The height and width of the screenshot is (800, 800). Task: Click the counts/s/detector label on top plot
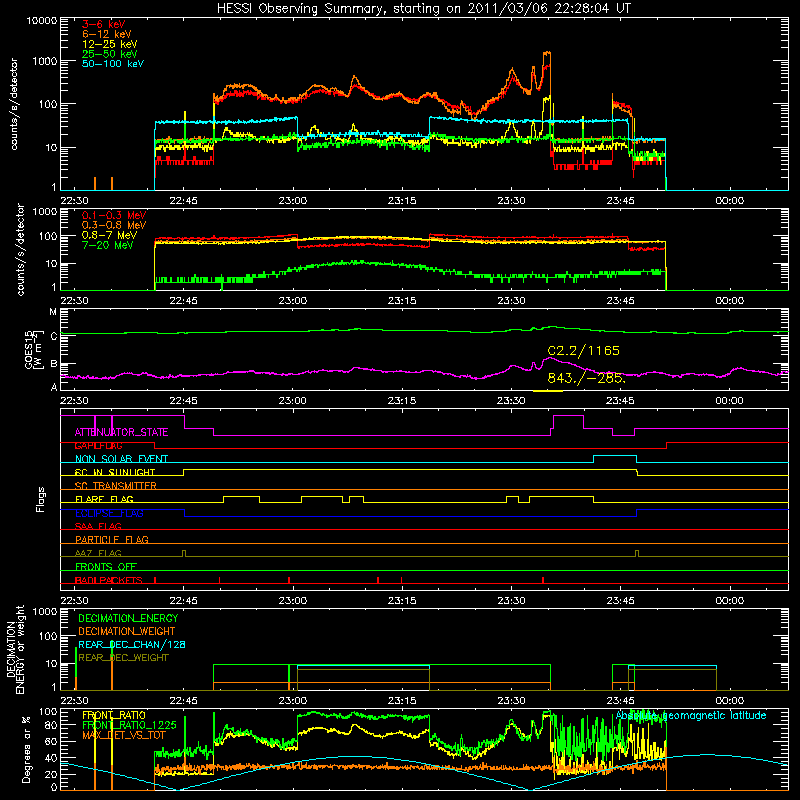[14, 104]
